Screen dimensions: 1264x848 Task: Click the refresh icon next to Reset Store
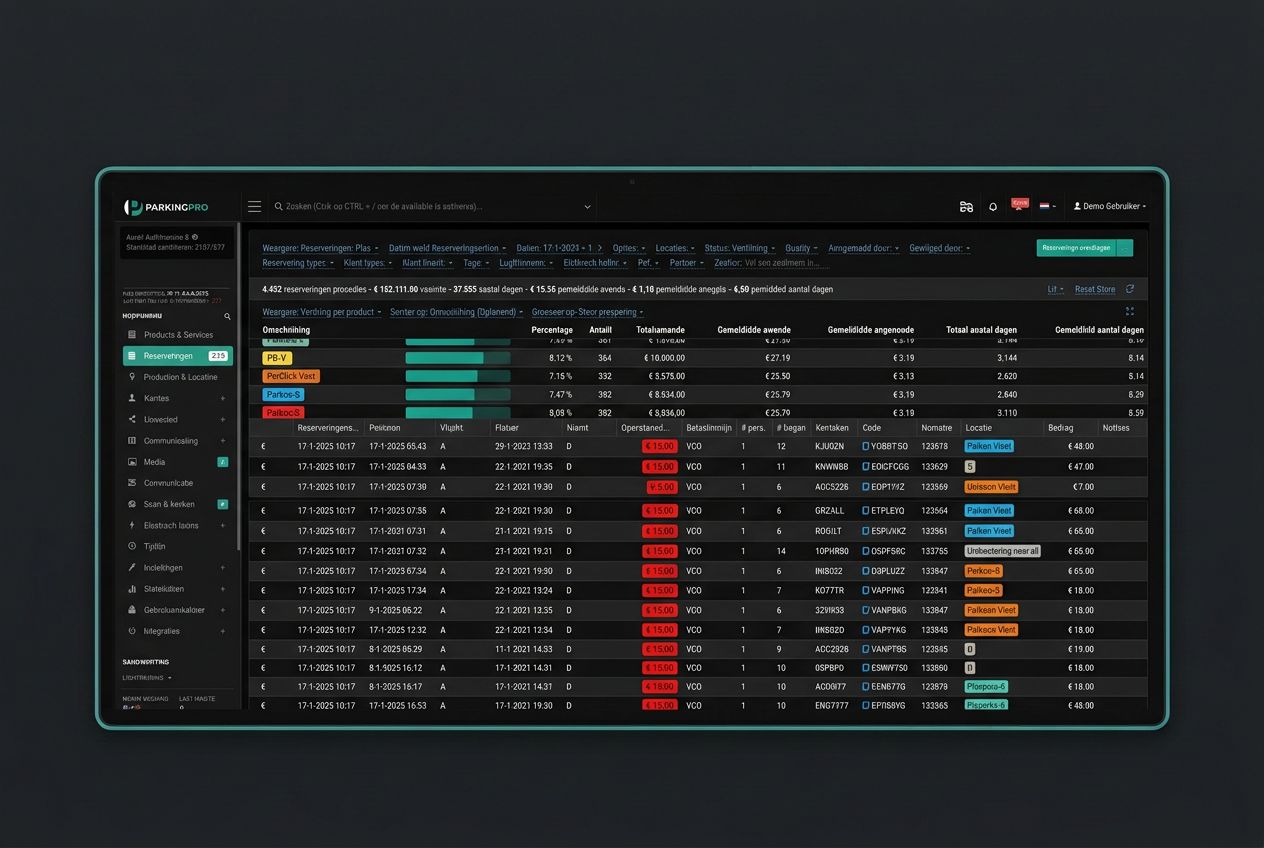coord(1130,289)
